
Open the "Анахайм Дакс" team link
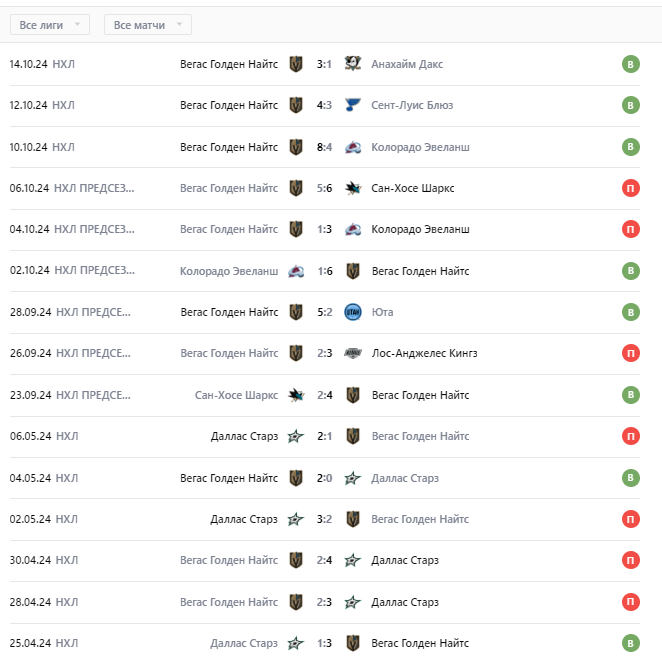[407, 64]
